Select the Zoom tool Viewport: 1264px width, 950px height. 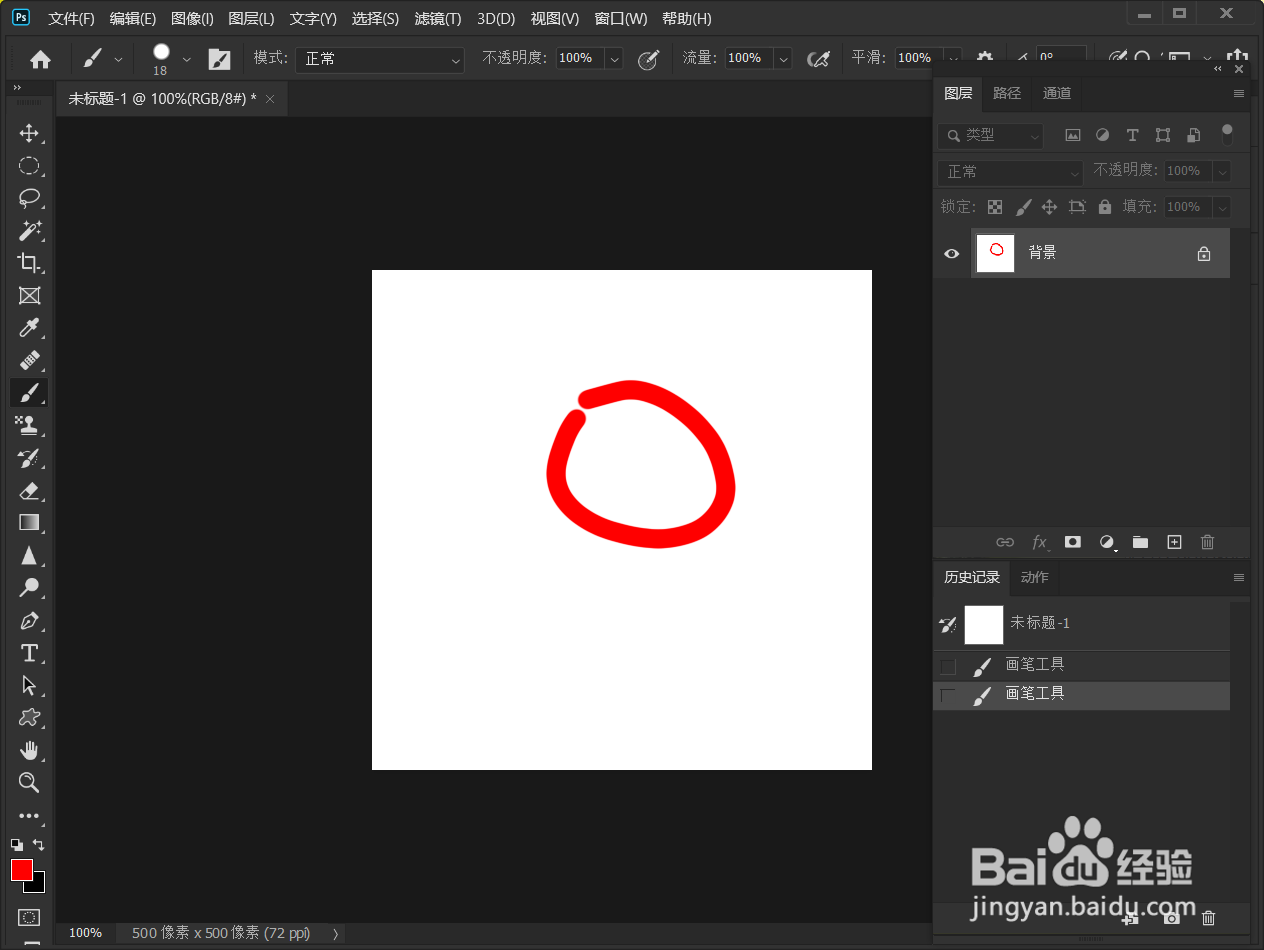[x=29, y=782]
